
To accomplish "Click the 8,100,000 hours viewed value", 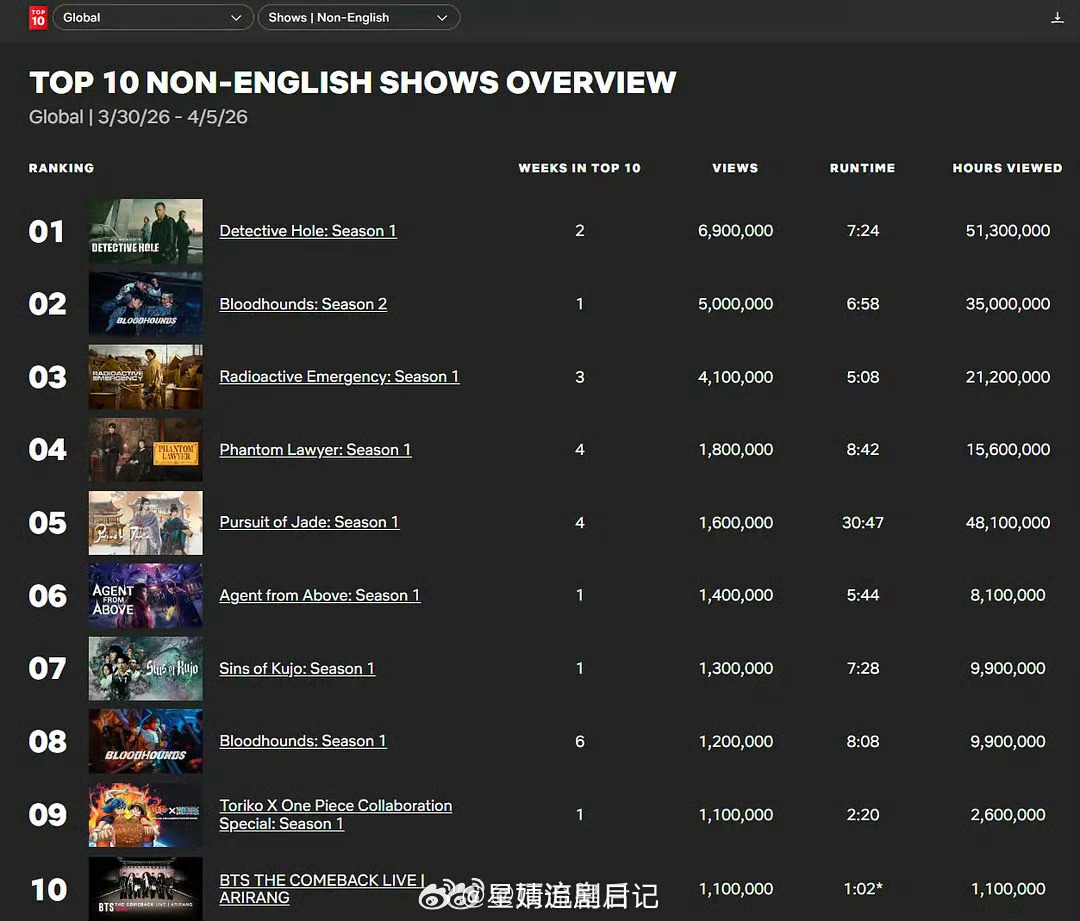I will [1008, 595].
